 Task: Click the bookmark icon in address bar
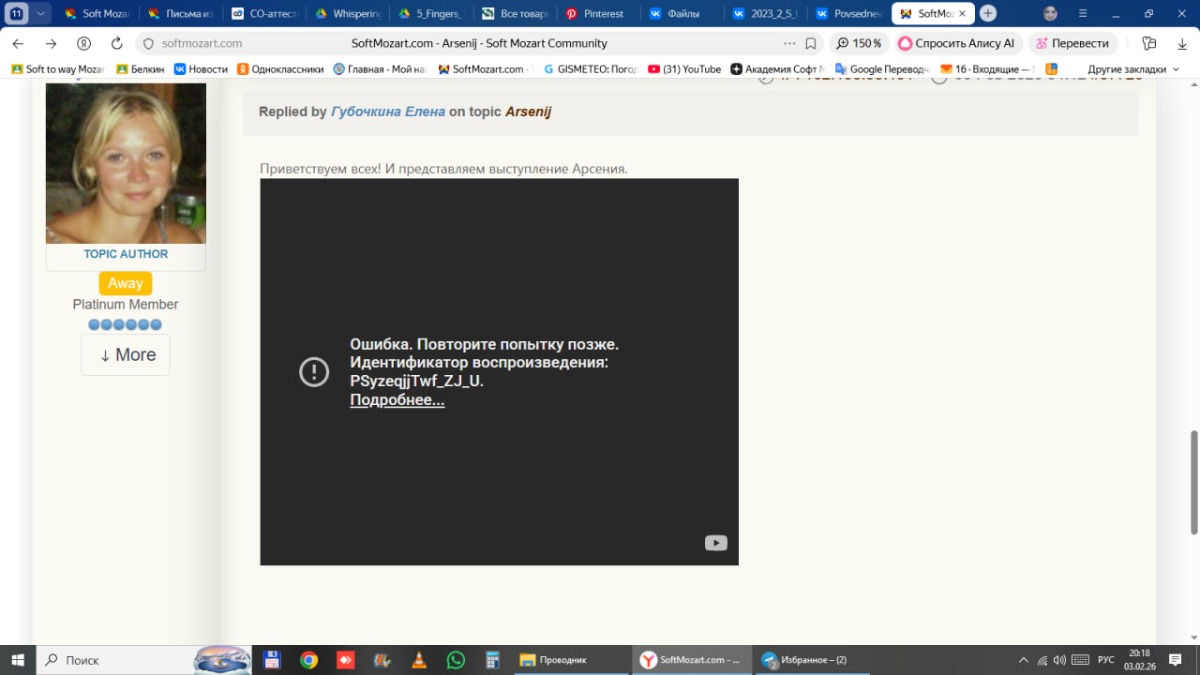coord(811,44)
